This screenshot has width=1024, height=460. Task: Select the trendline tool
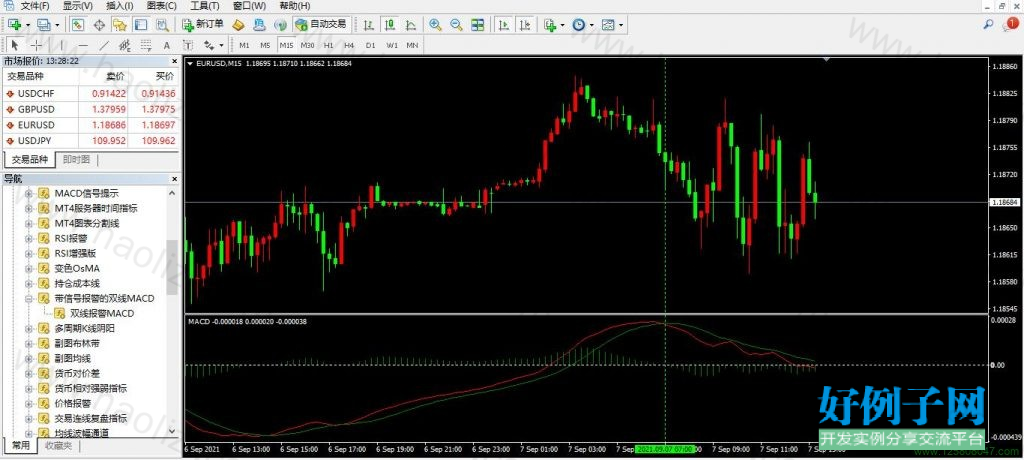click(104, 45)
